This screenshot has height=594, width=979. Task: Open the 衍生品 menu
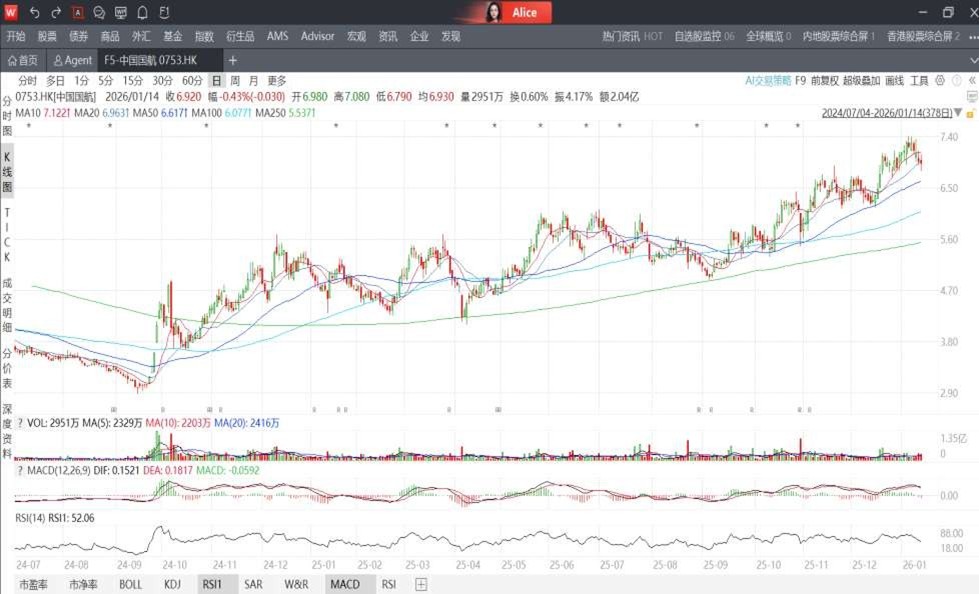point(241,36)
